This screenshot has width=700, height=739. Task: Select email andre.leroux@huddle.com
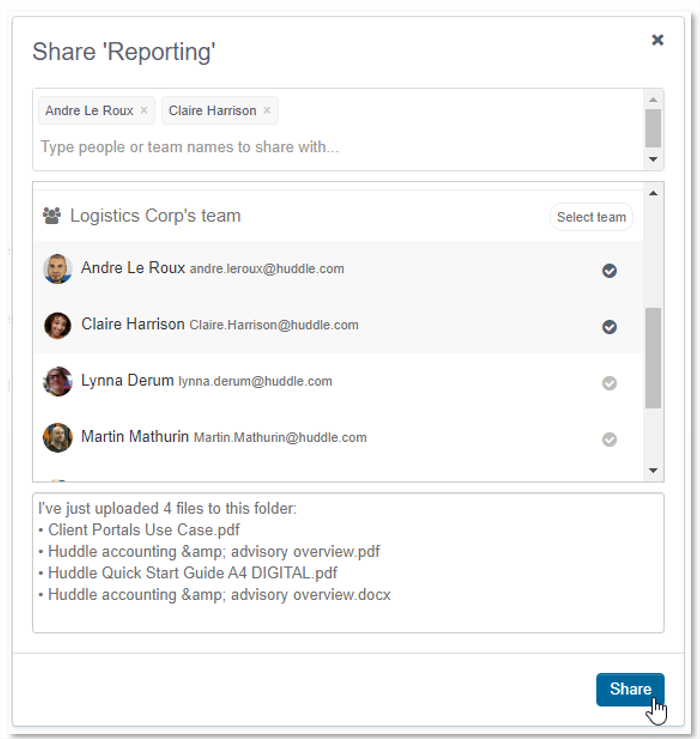coord(267,269)
